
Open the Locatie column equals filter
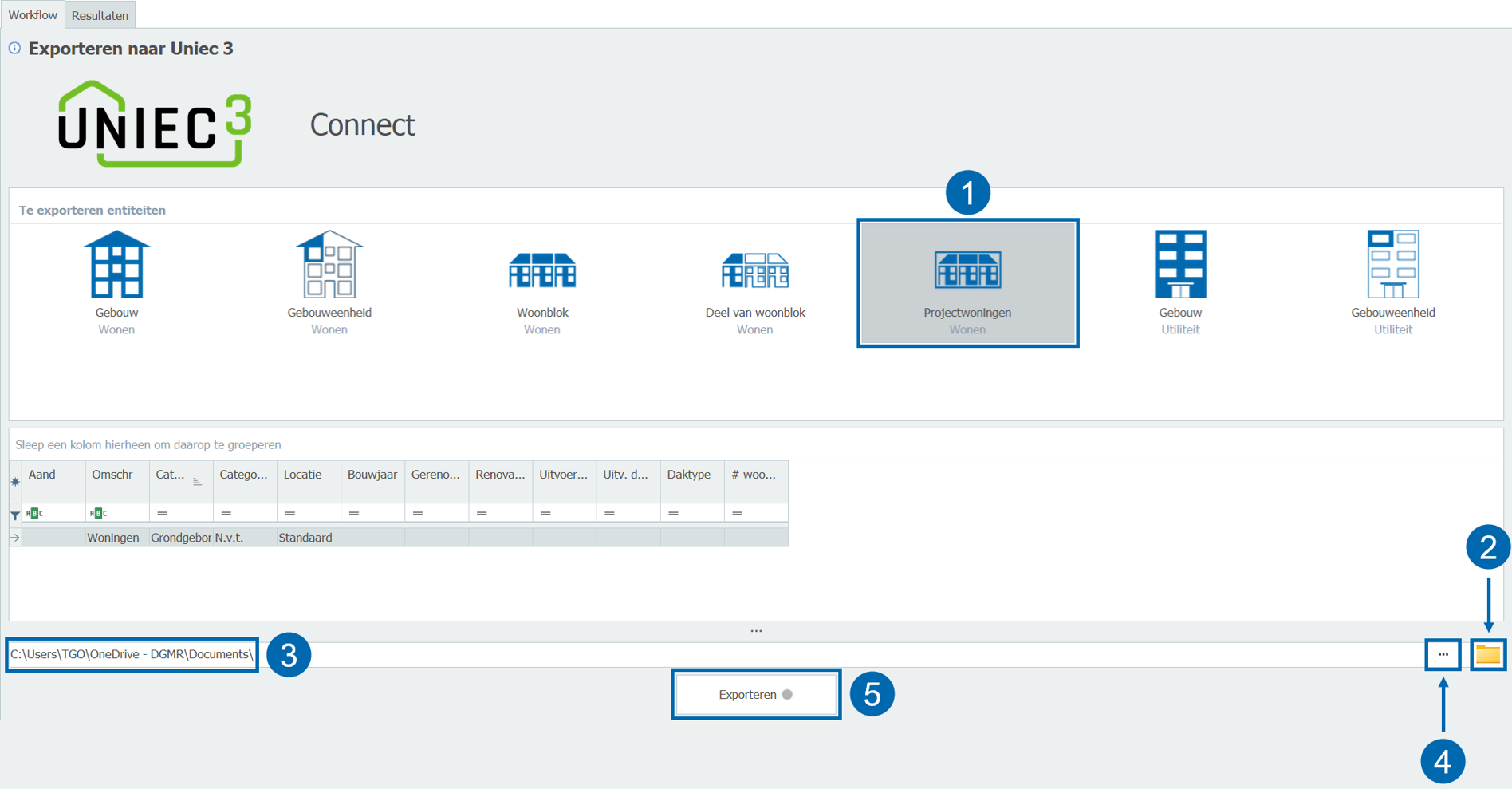pos(290,513)
